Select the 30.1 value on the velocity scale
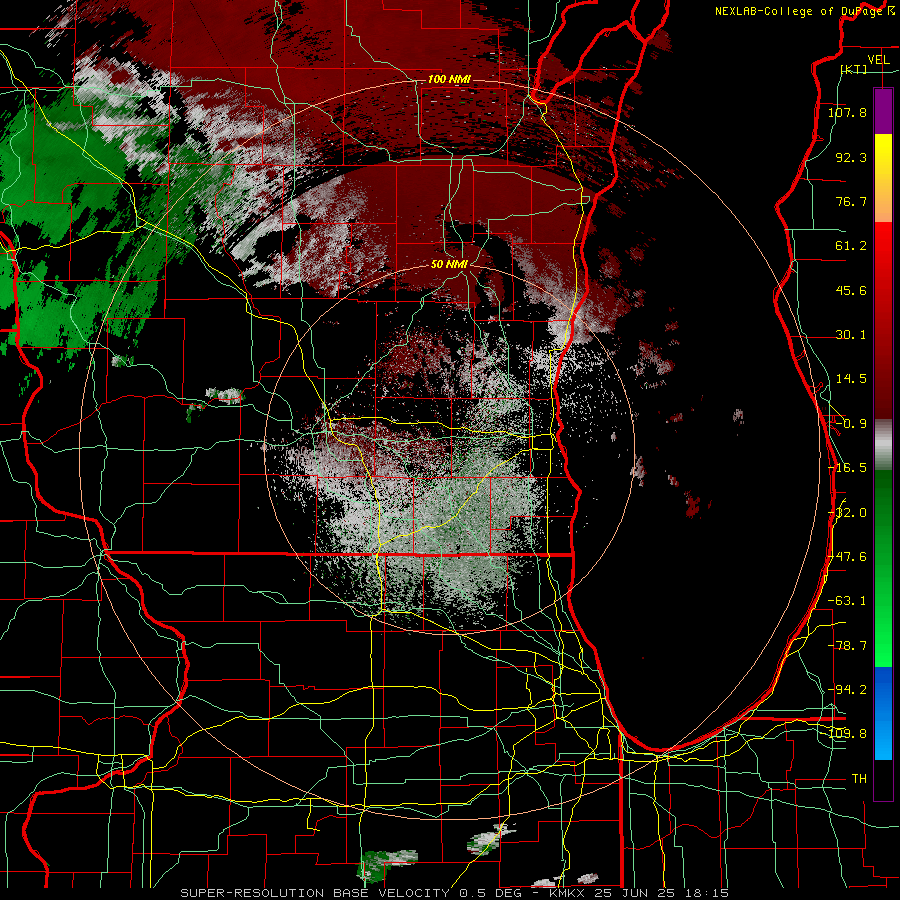 click(x=851, y=335)
